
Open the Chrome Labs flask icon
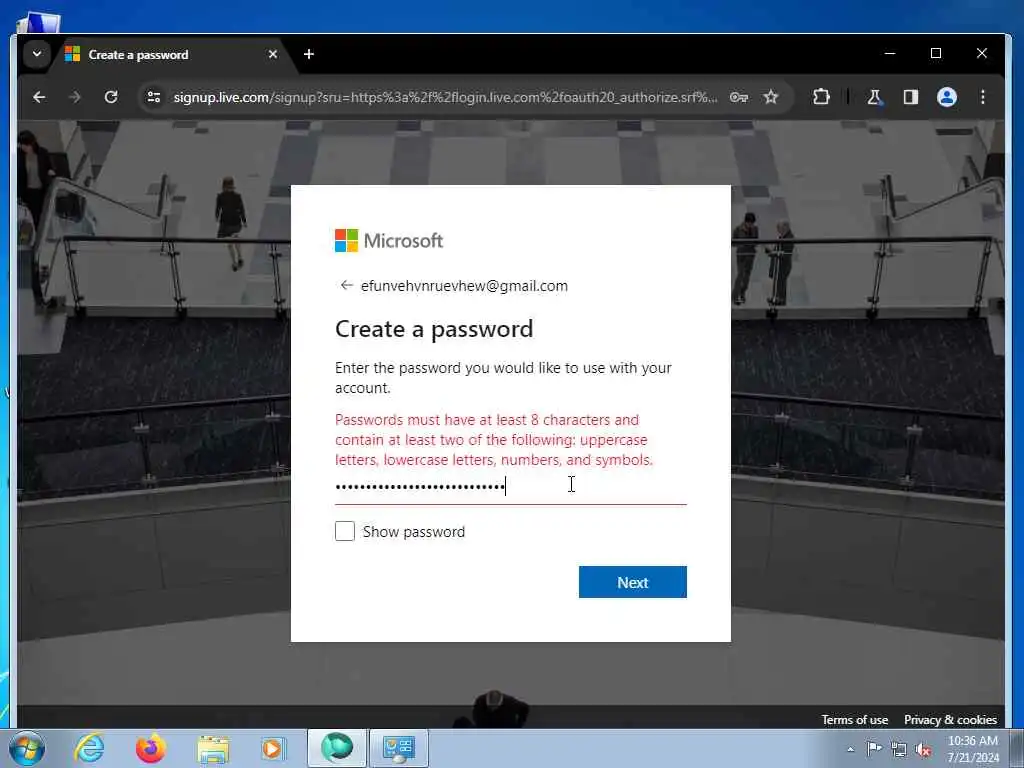(x=874, y=97)
